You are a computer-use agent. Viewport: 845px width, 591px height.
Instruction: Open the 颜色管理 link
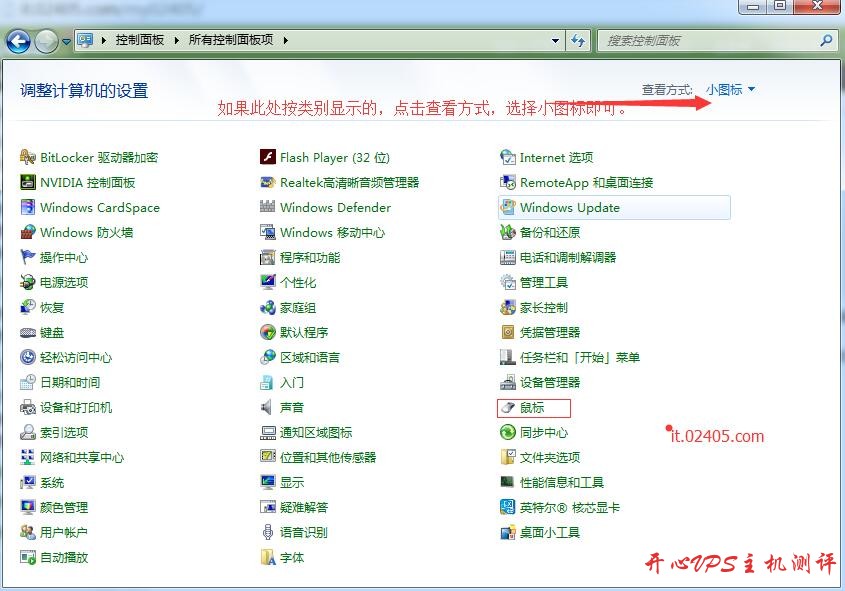pos(64,507)
